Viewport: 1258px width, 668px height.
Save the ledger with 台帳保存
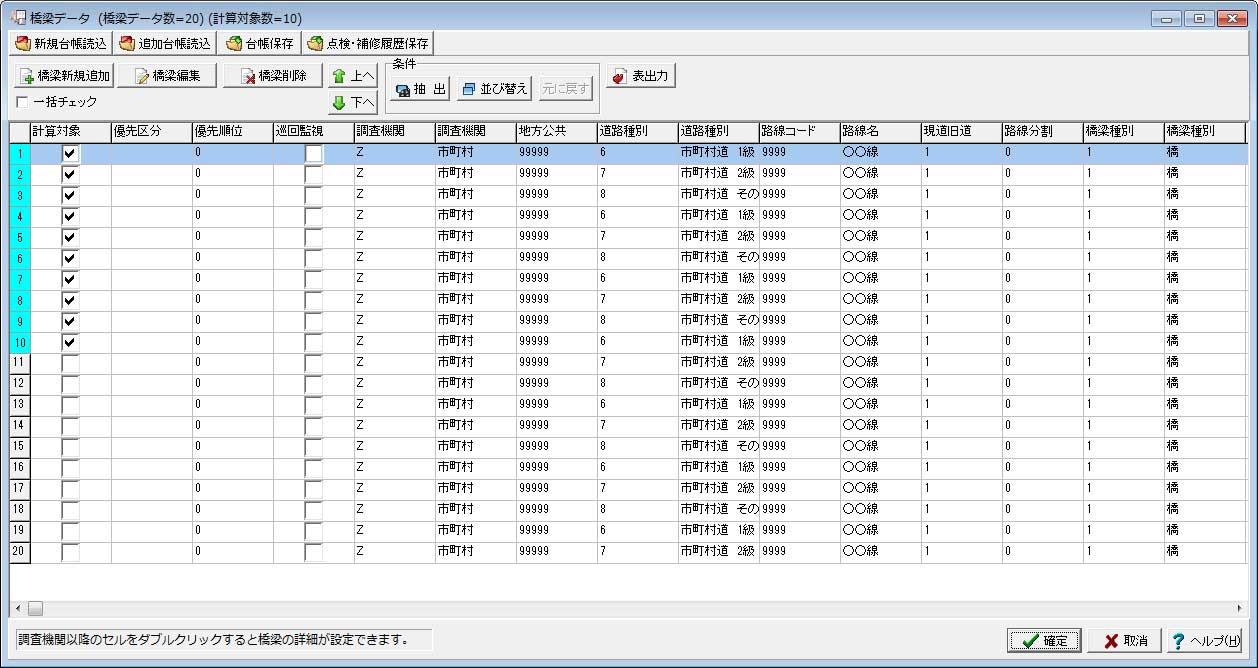point(259,43)
